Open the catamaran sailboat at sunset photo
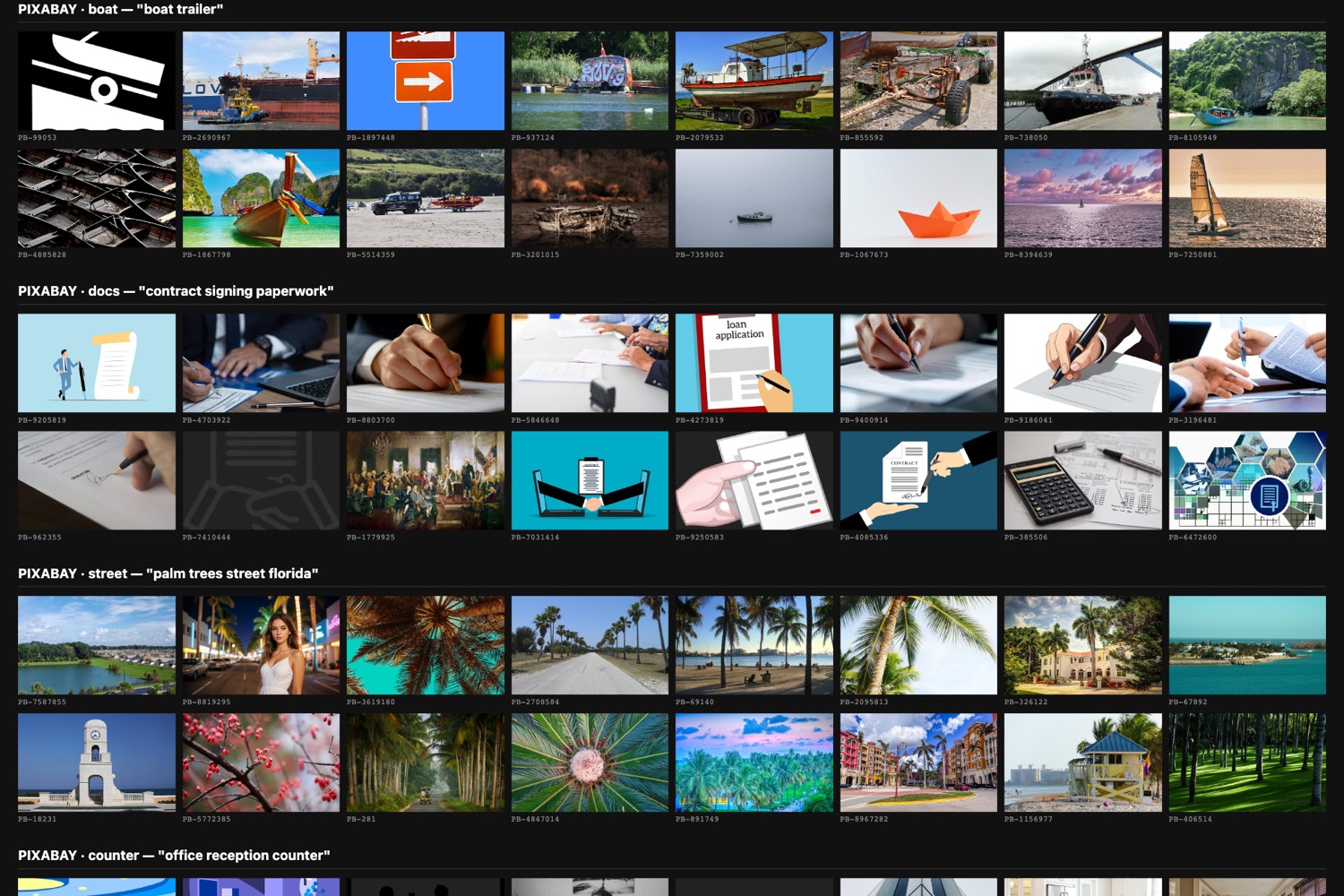Image resolution: width=1344 pixels, height=896 pixels. click(x=1247, y=198)
